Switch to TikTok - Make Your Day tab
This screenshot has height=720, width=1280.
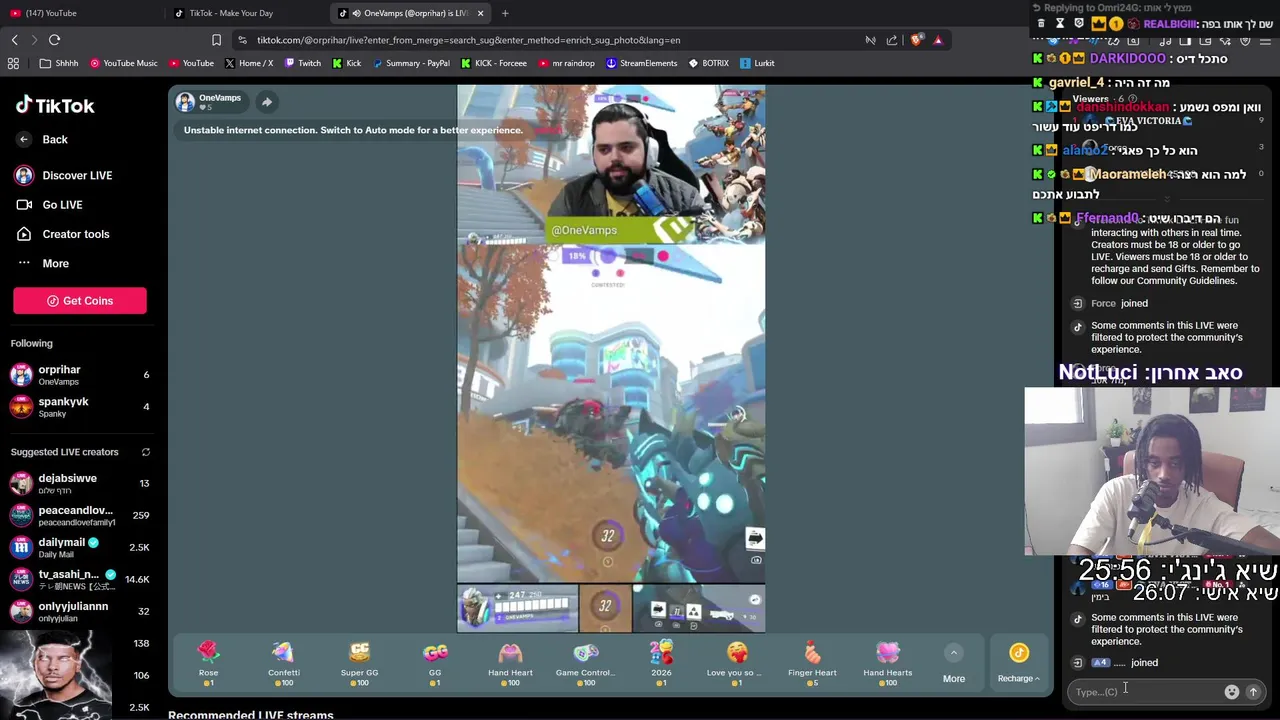pos(246,13)
